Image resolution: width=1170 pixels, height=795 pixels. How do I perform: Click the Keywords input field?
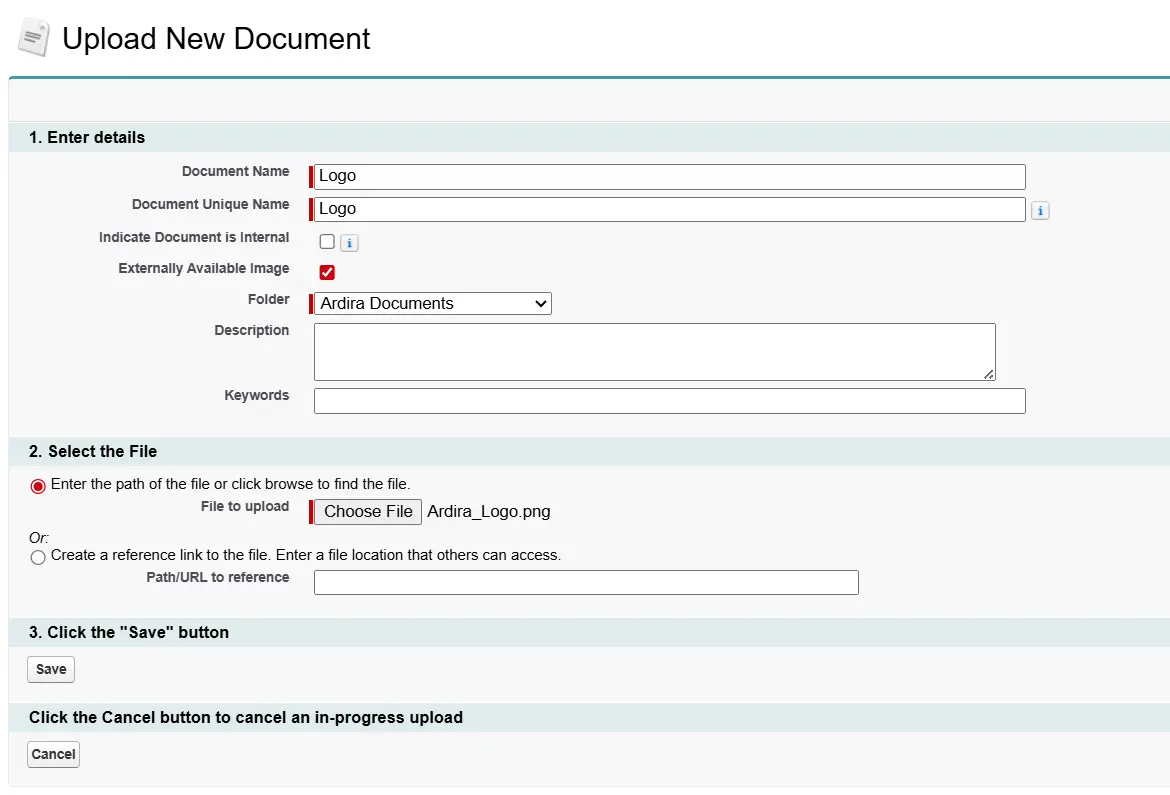point(670,400)
